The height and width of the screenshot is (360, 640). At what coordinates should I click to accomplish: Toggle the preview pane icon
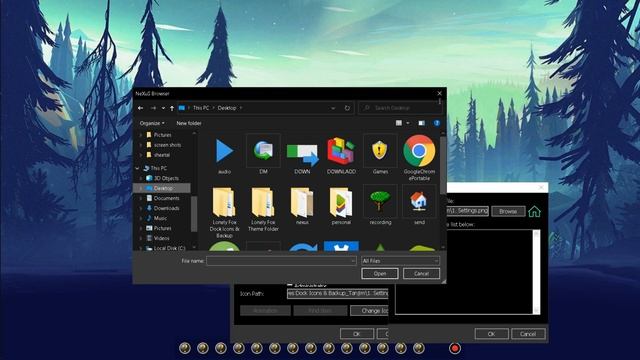point(422,123)
